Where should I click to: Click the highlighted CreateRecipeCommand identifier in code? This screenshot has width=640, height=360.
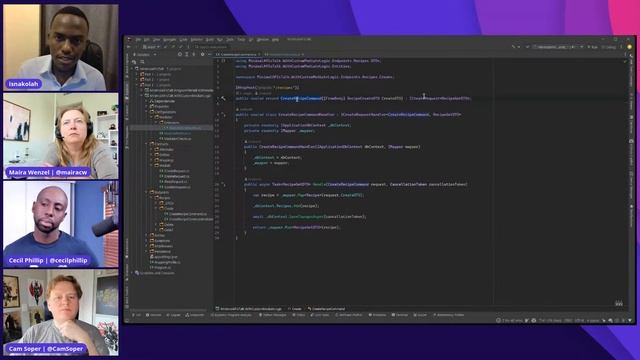[x=301, y=98]
